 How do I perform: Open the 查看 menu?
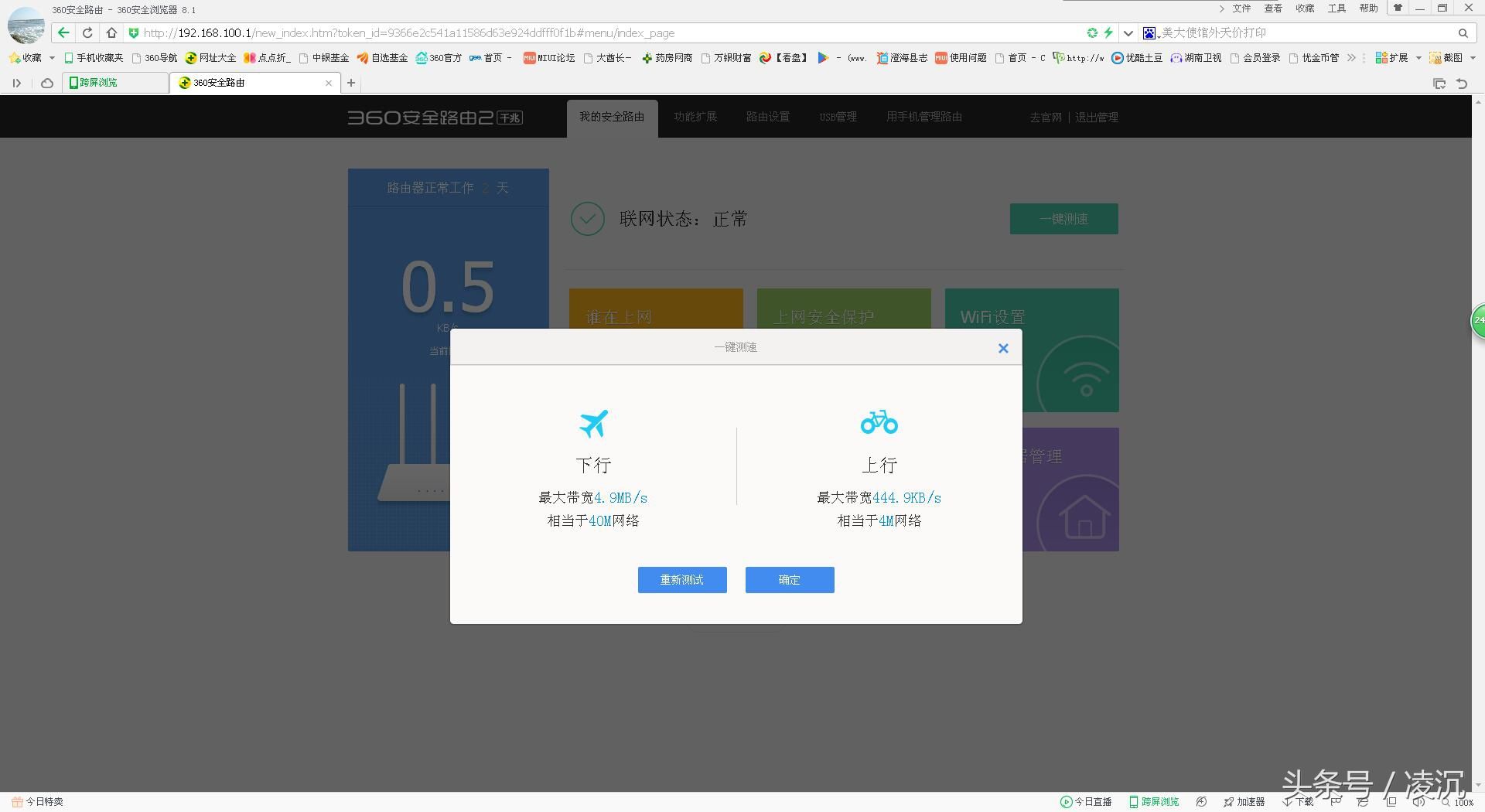pos(1273,9)
